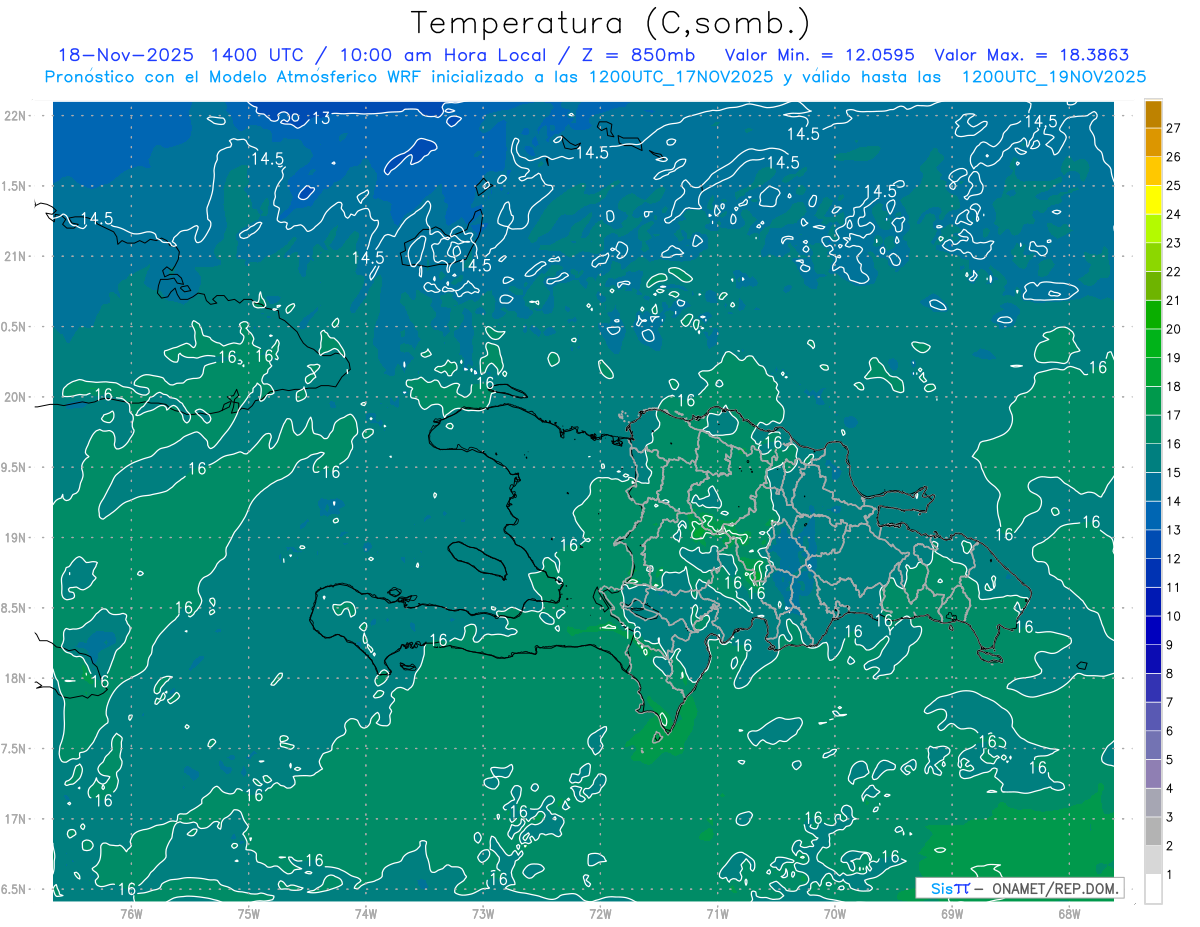Click the '19N' latitude axis label

(15, 538)
